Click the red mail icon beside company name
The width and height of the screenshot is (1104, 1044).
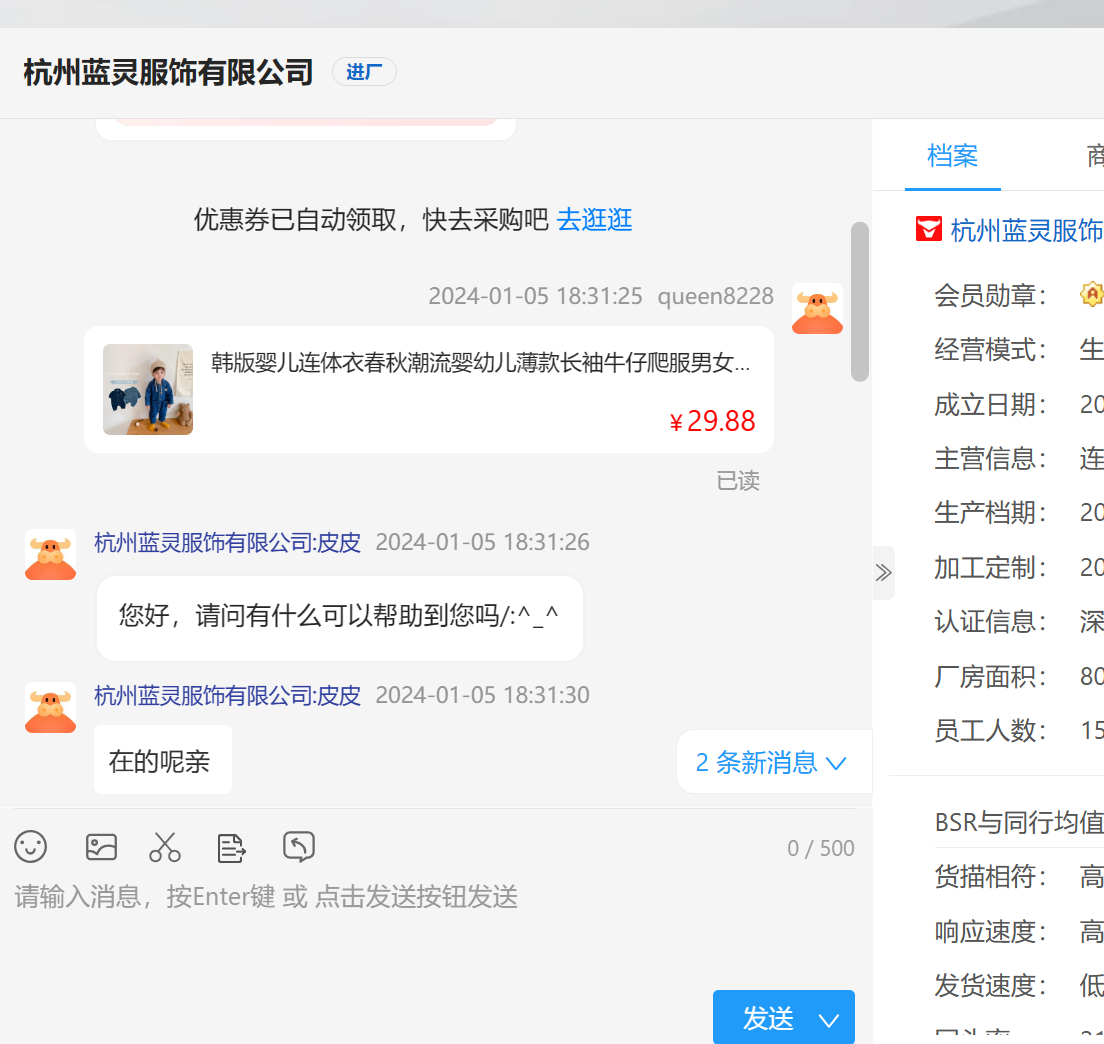(x=928, y=229)
